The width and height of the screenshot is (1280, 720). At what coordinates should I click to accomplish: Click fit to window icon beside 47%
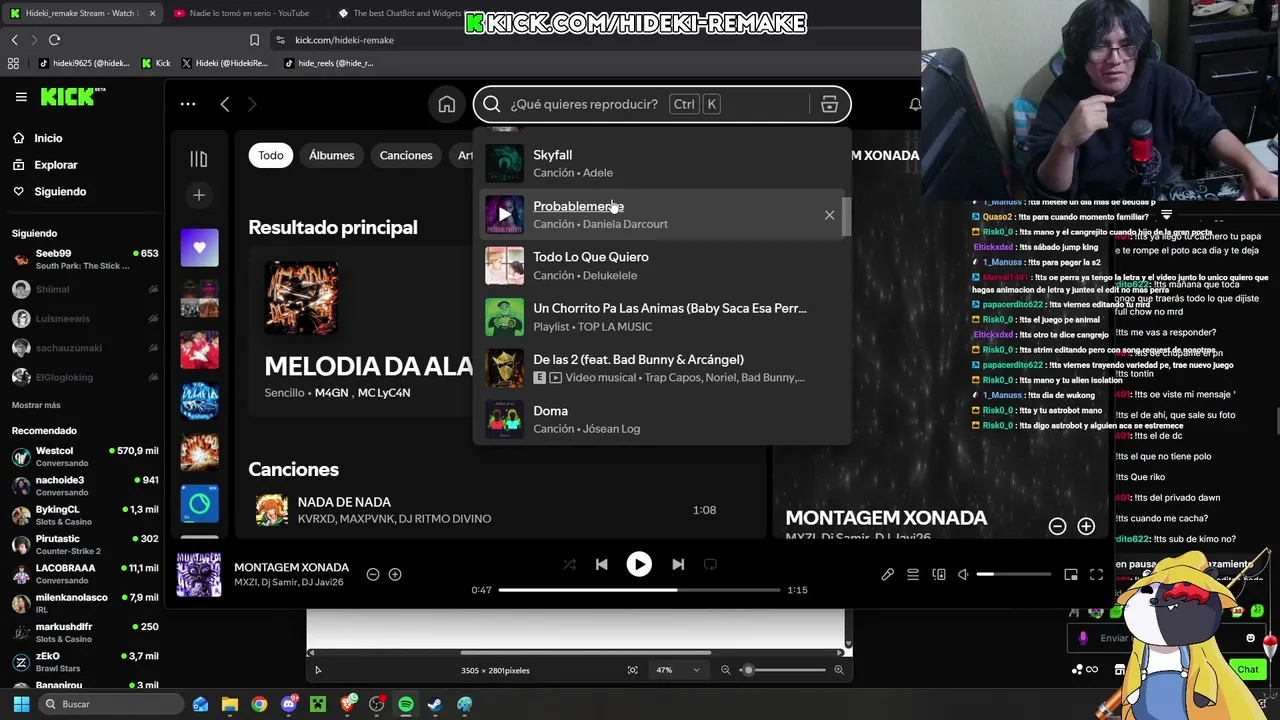pyautogui.click(x=632, y=670)
